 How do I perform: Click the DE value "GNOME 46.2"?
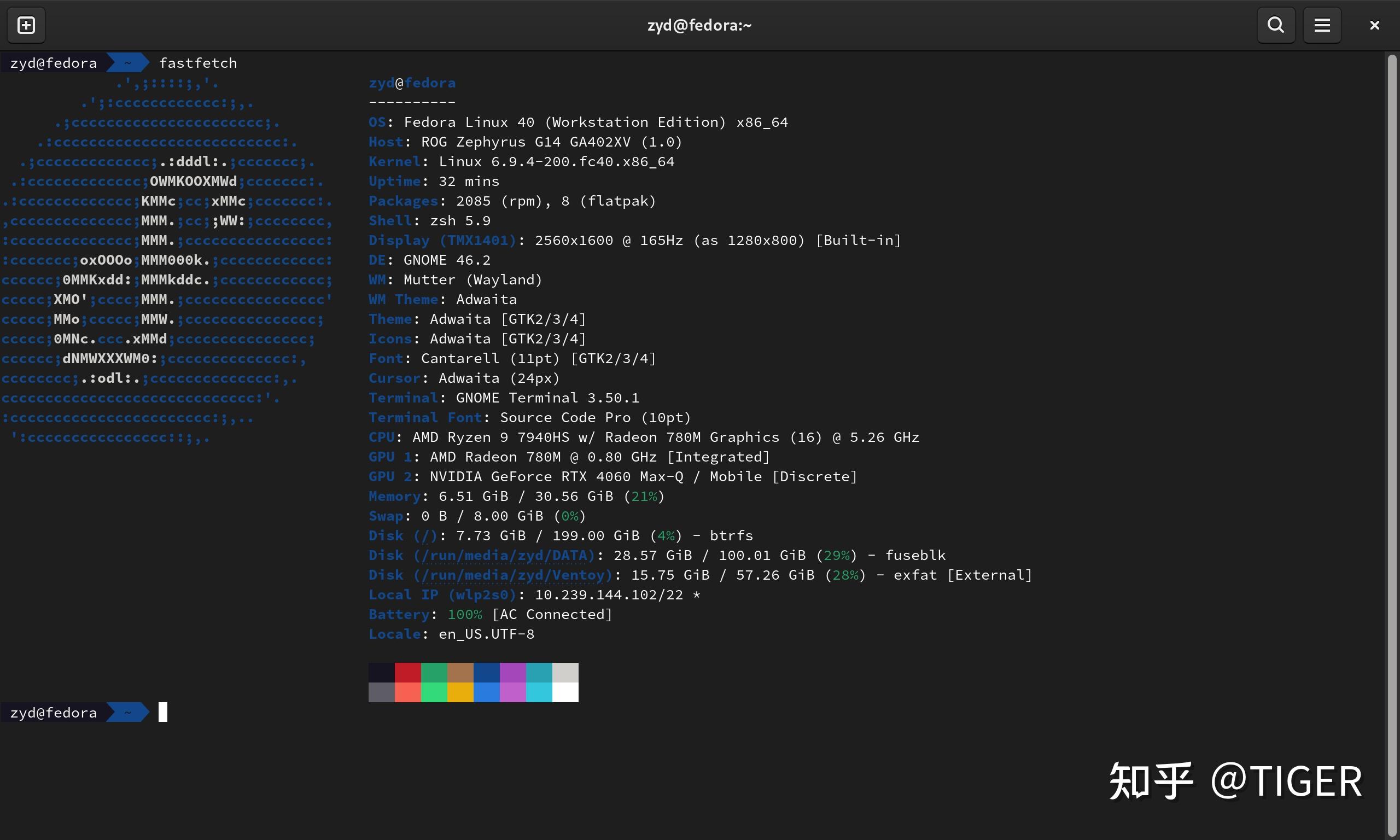[x=447, y=260]
